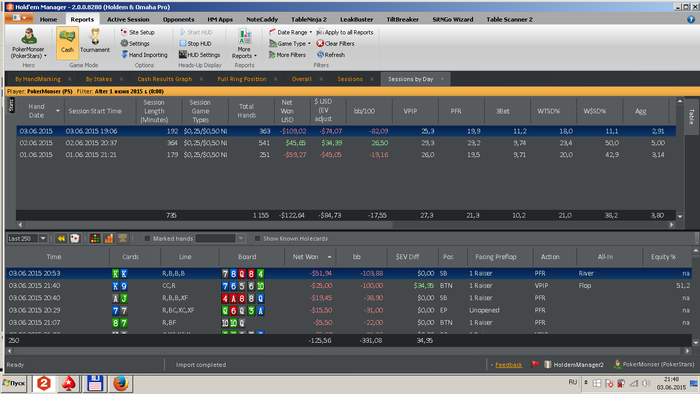Select the 01.06.2015 session row

click(x=346, y=154)
